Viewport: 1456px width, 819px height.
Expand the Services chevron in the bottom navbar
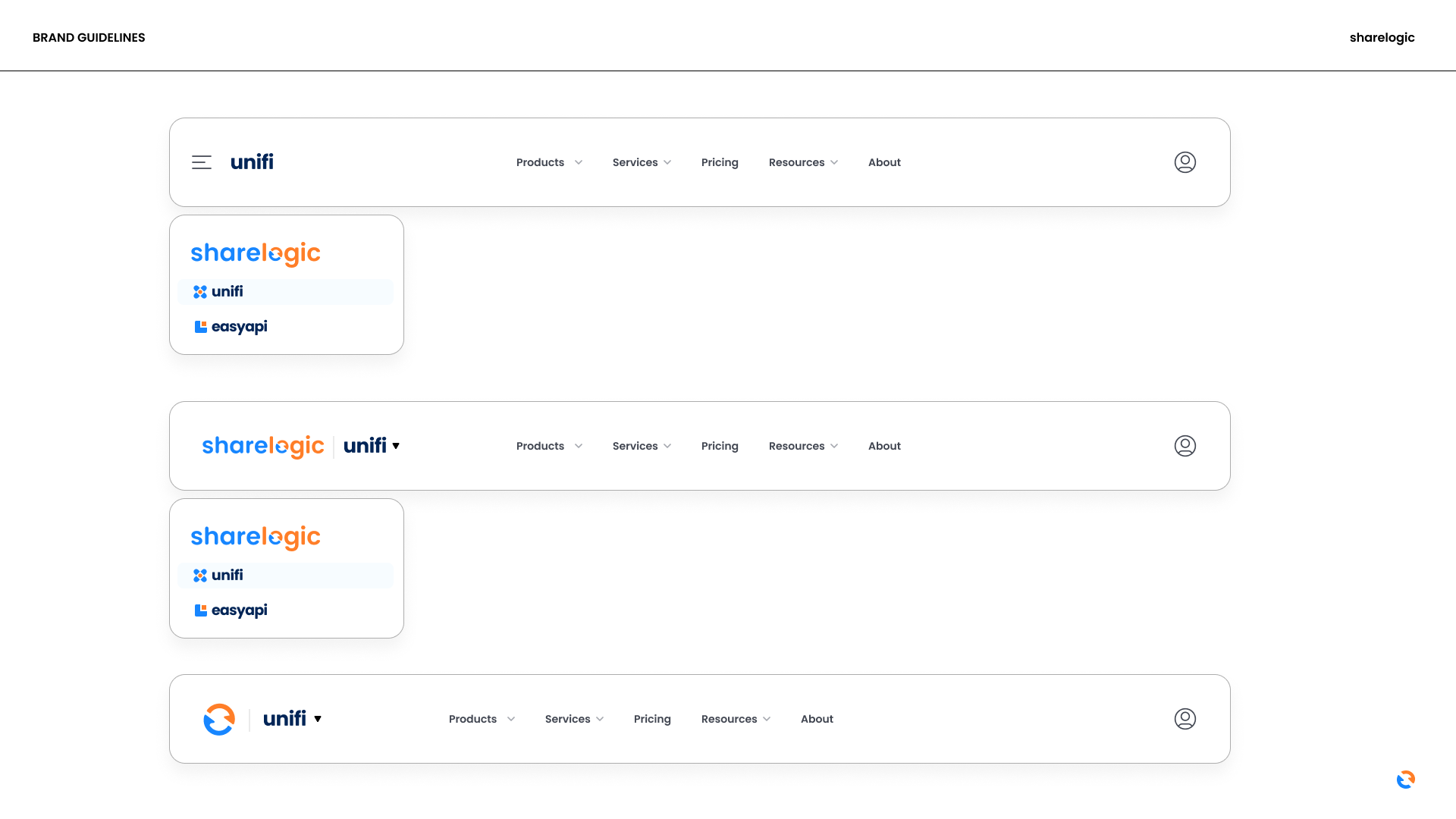point(601,718)
